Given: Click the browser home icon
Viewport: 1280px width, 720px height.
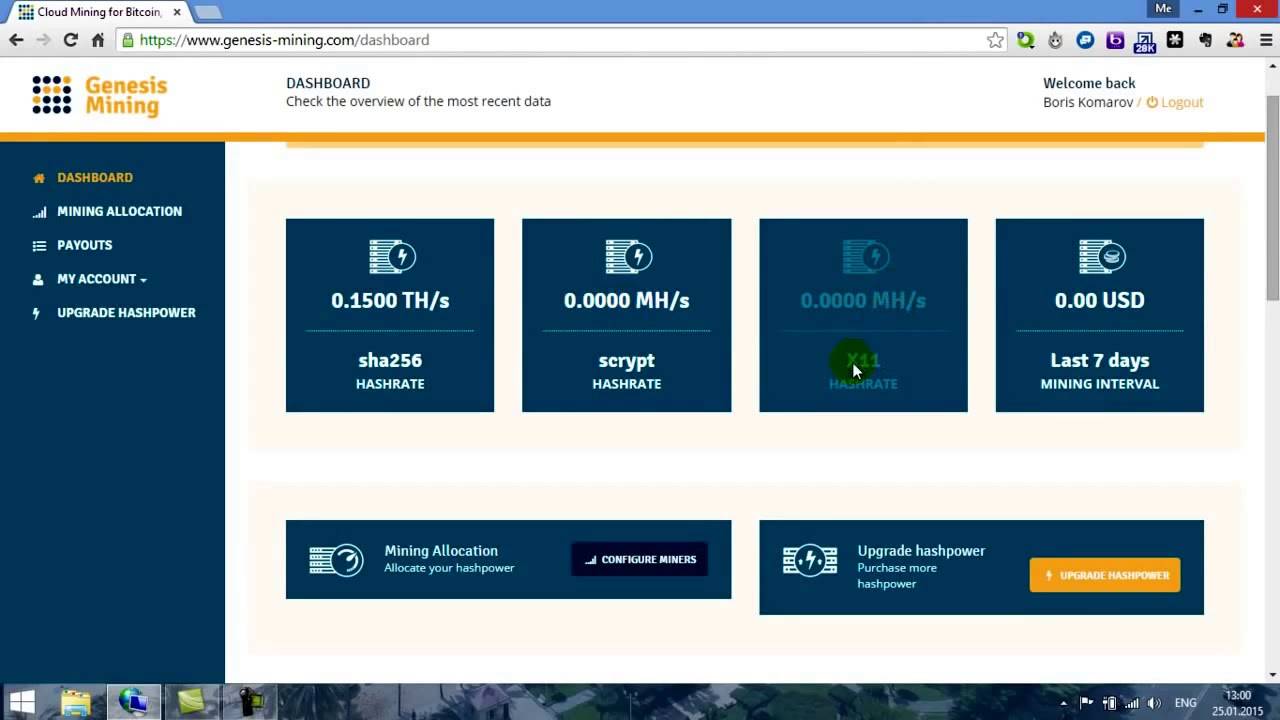Looking at the screenshot, I should 97,40.
